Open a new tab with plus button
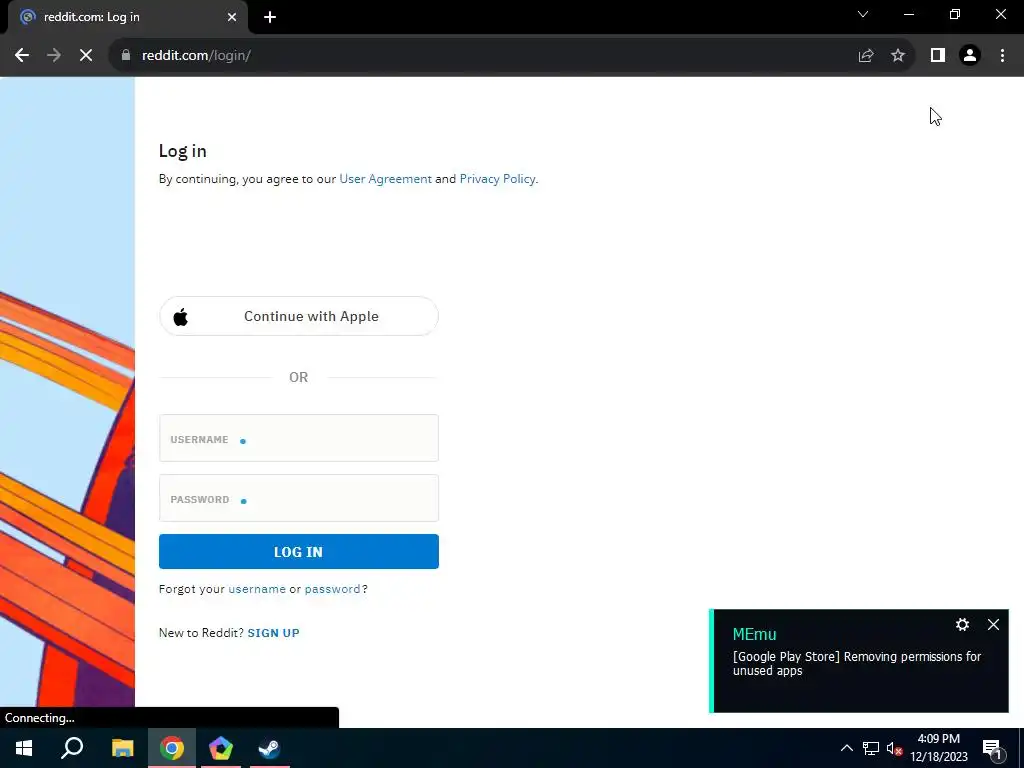Viewport: 1024px width, 768px height. click(270, 17)
